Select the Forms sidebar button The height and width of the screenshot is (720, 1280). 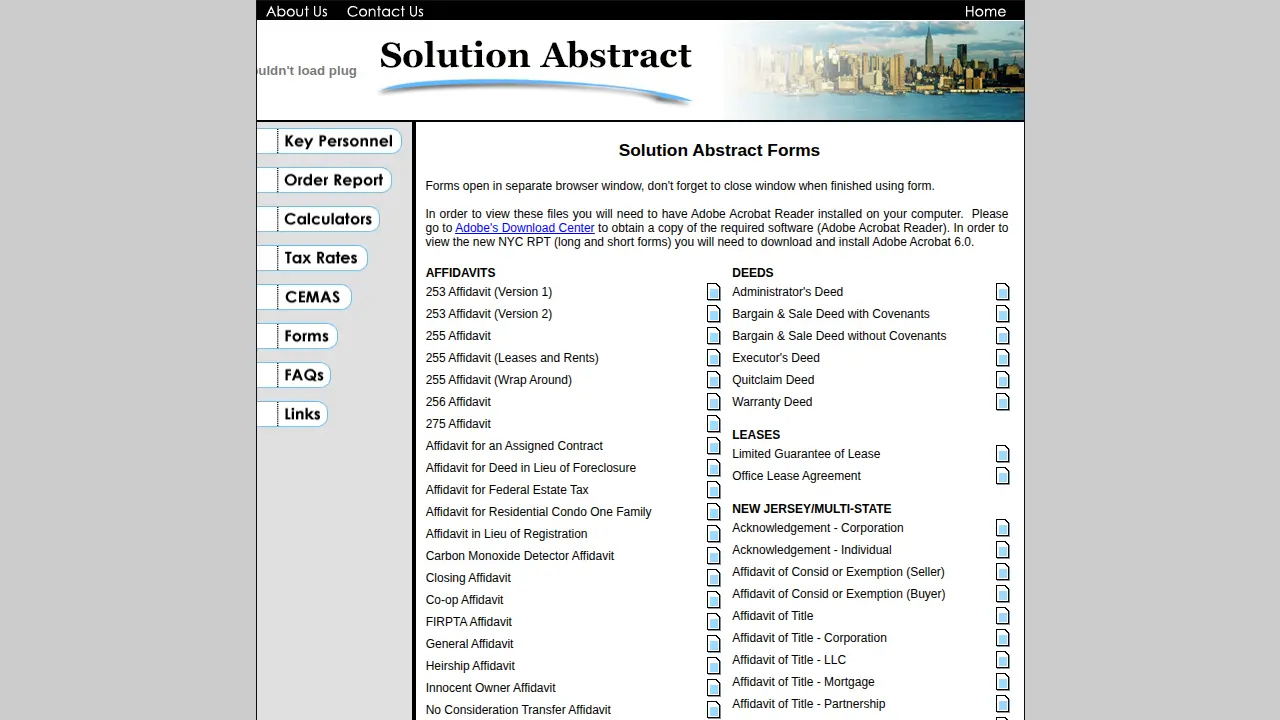297,336
